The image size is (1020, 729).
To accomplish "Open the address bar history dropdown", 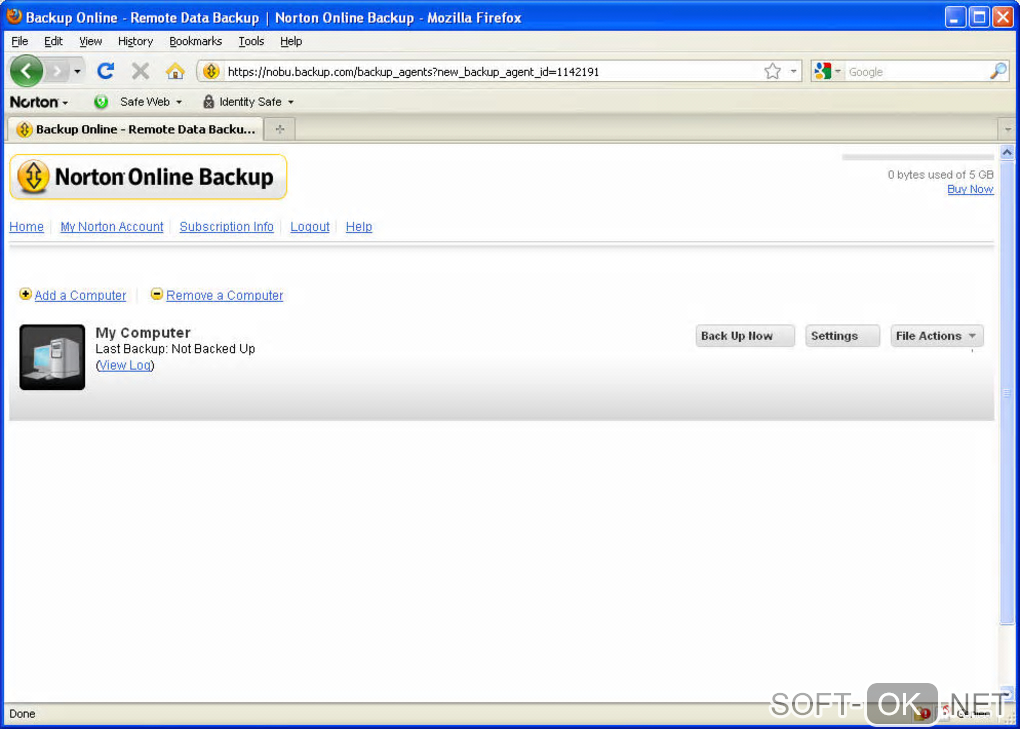I will coord(794,71).
